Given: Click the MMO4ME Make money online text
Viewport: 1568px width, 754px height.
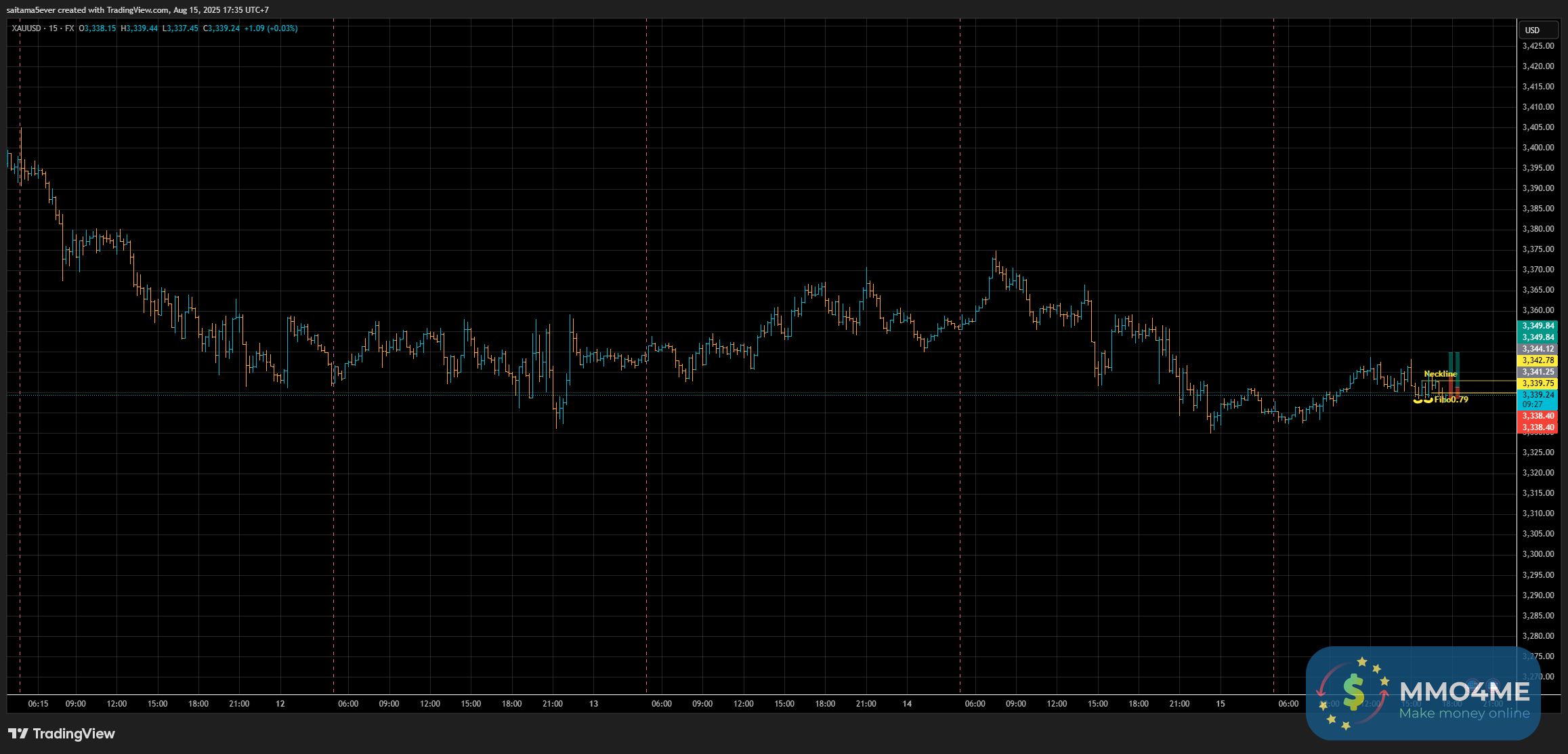Looking at the screenshot, I should pos(1464,713).
